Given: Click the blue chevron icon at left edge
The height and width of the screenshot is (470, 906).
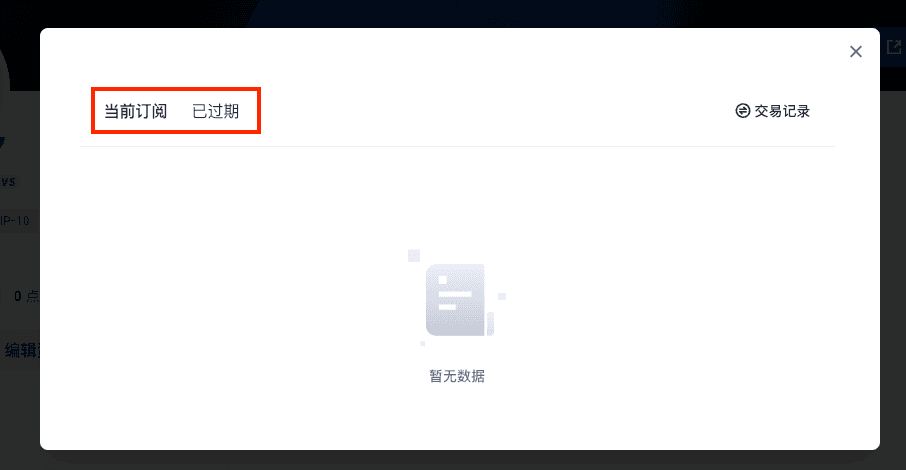Looking at the screenshot, I should [x=2, y=142].
